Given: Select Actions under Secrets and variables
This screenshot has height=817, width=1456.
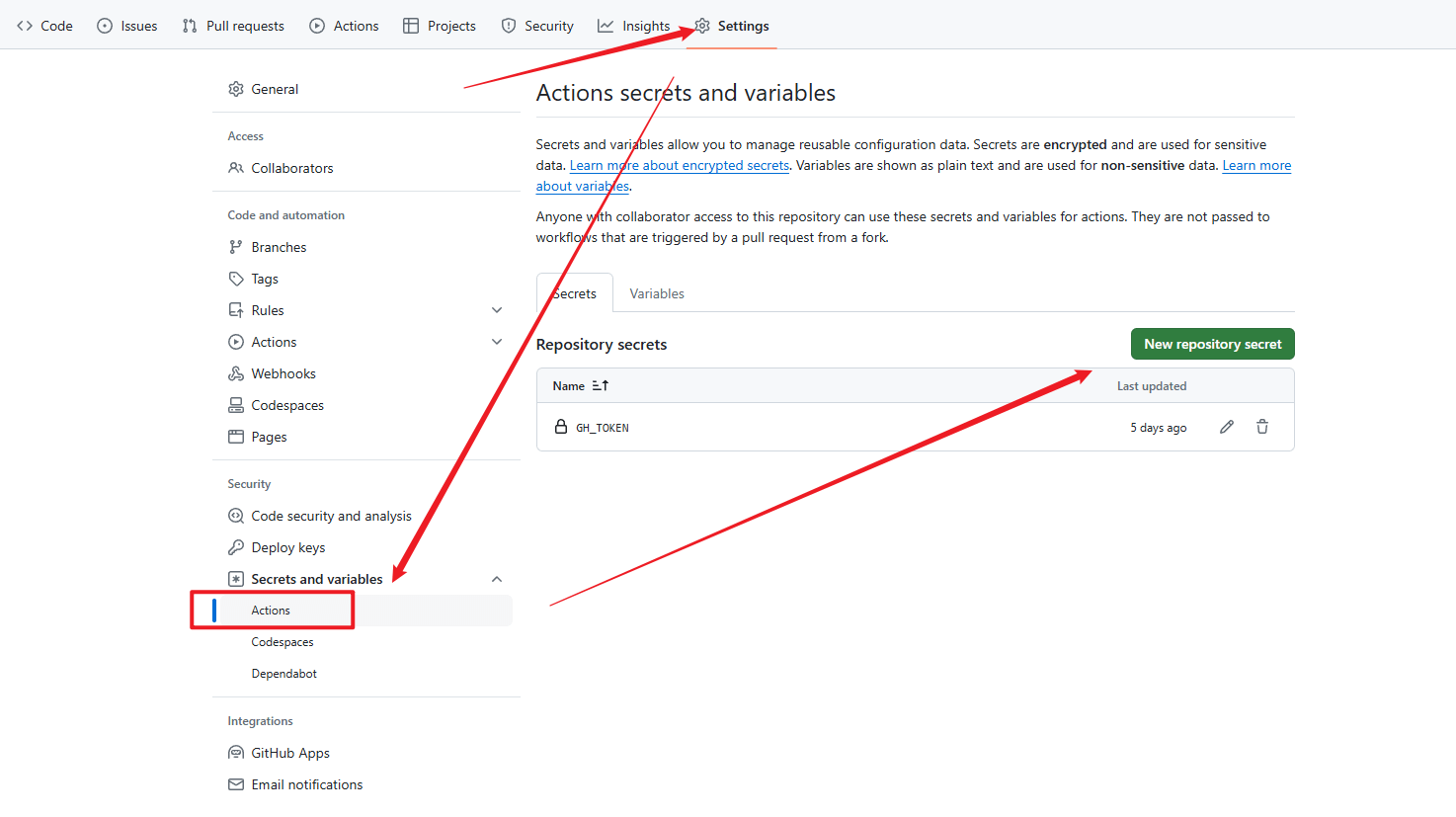Looking at the screenshot, I should (x=271, y=611).
